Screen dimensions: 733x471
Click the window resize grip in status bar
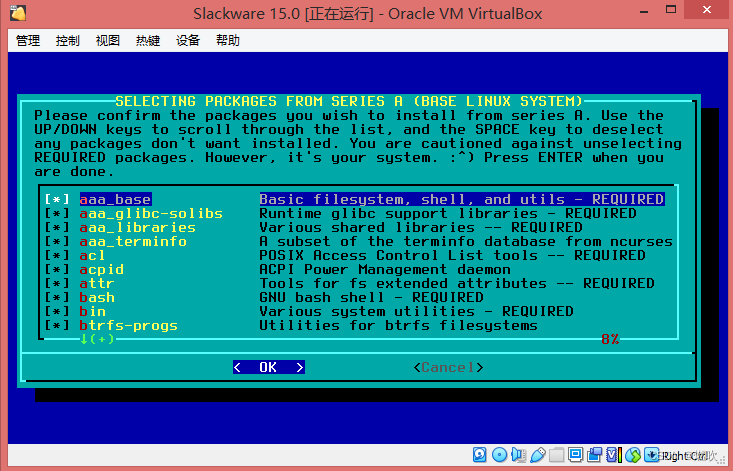point(721,460)
